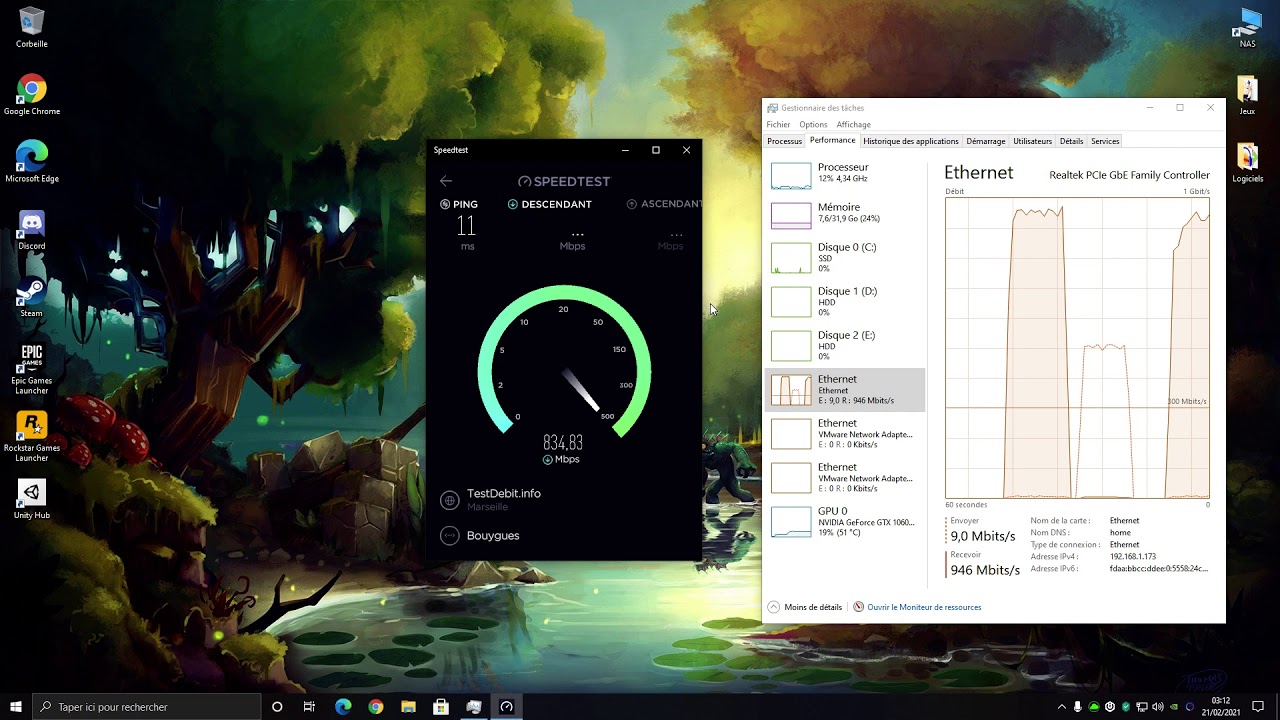Switch to the Démarrage tab

(x=986, y=141)
